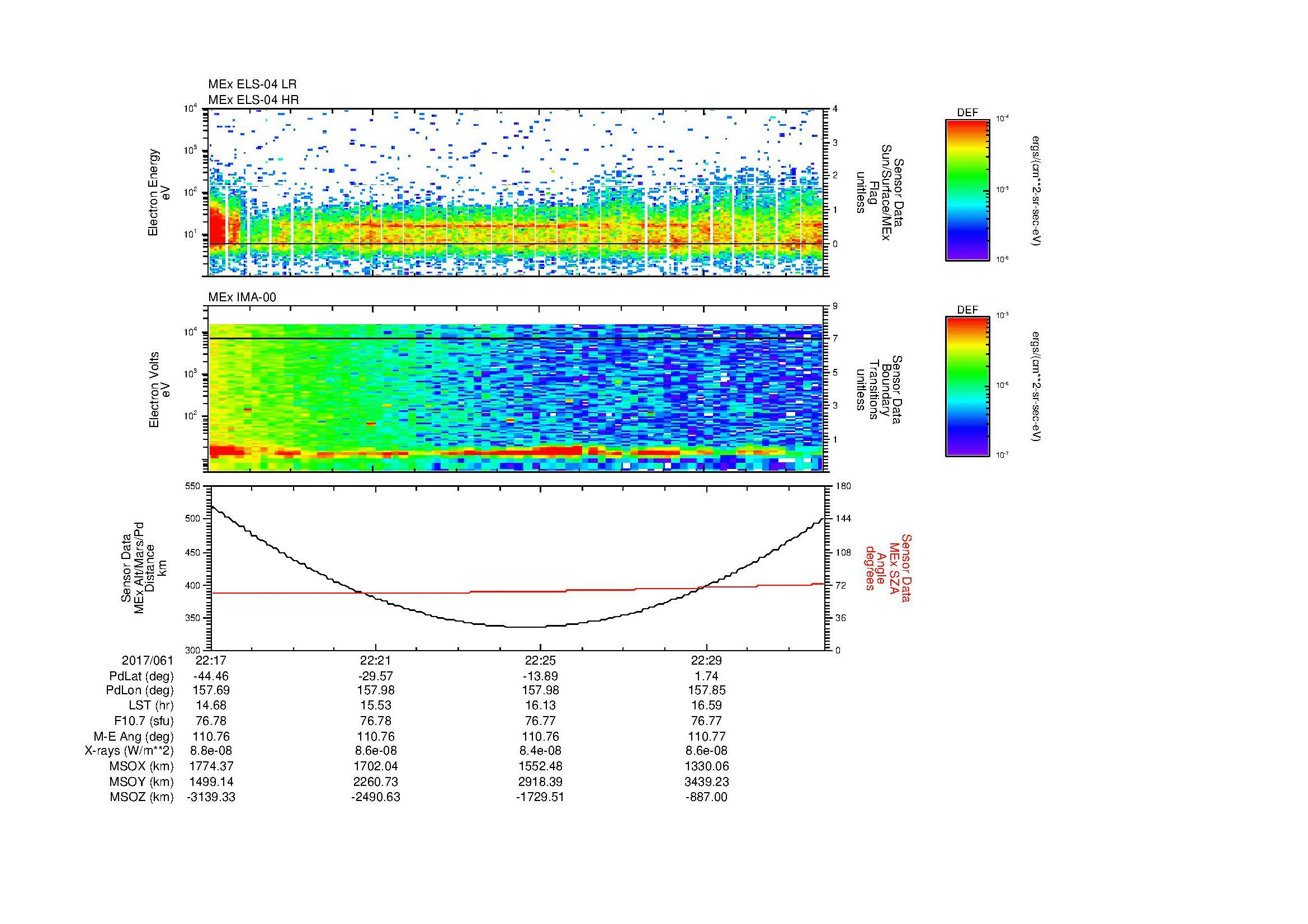Click the 22:17 time axis label
This screenshot has height=924, width=1308.
click(211, 661)
